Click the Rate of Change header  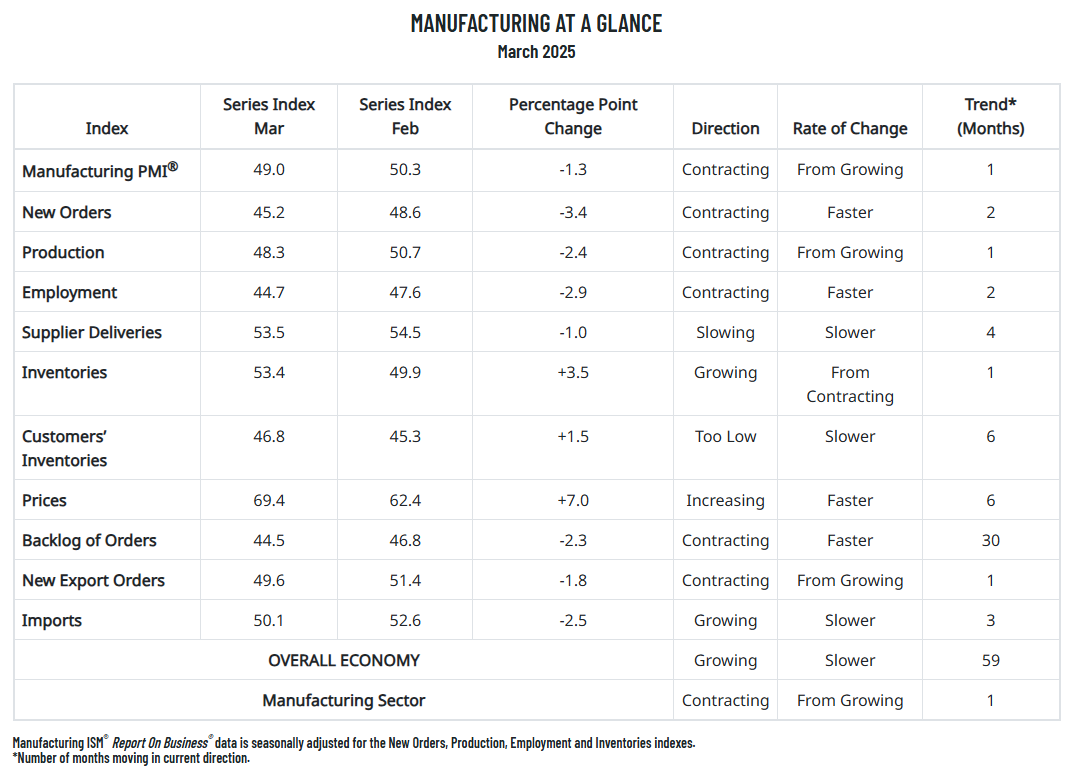(850, 128)
